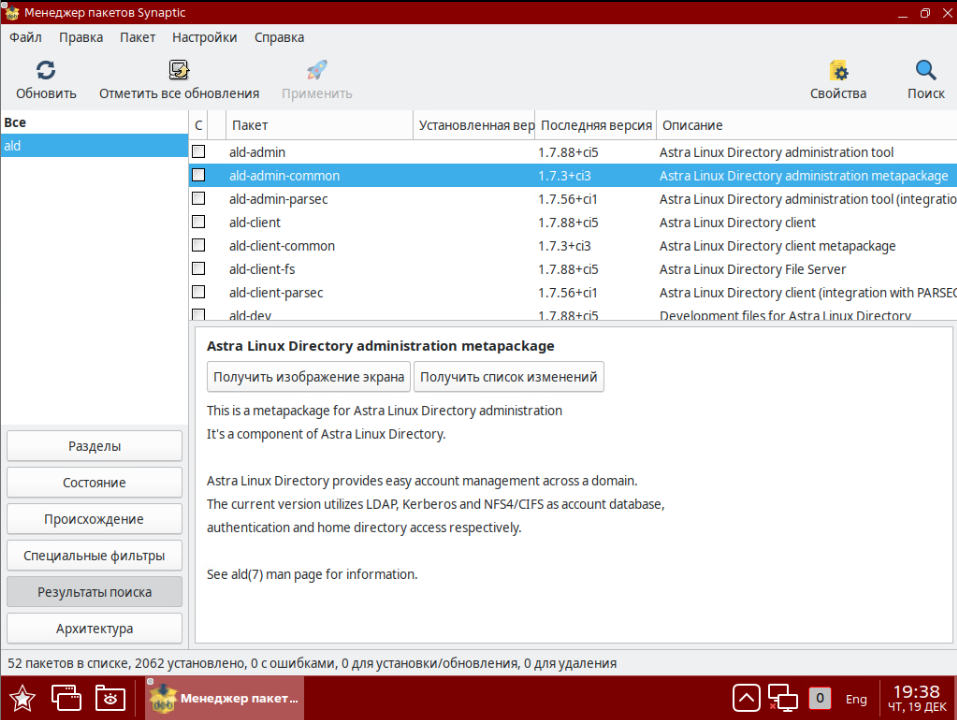Select the ald-client-parsec package name

[276, 293]
